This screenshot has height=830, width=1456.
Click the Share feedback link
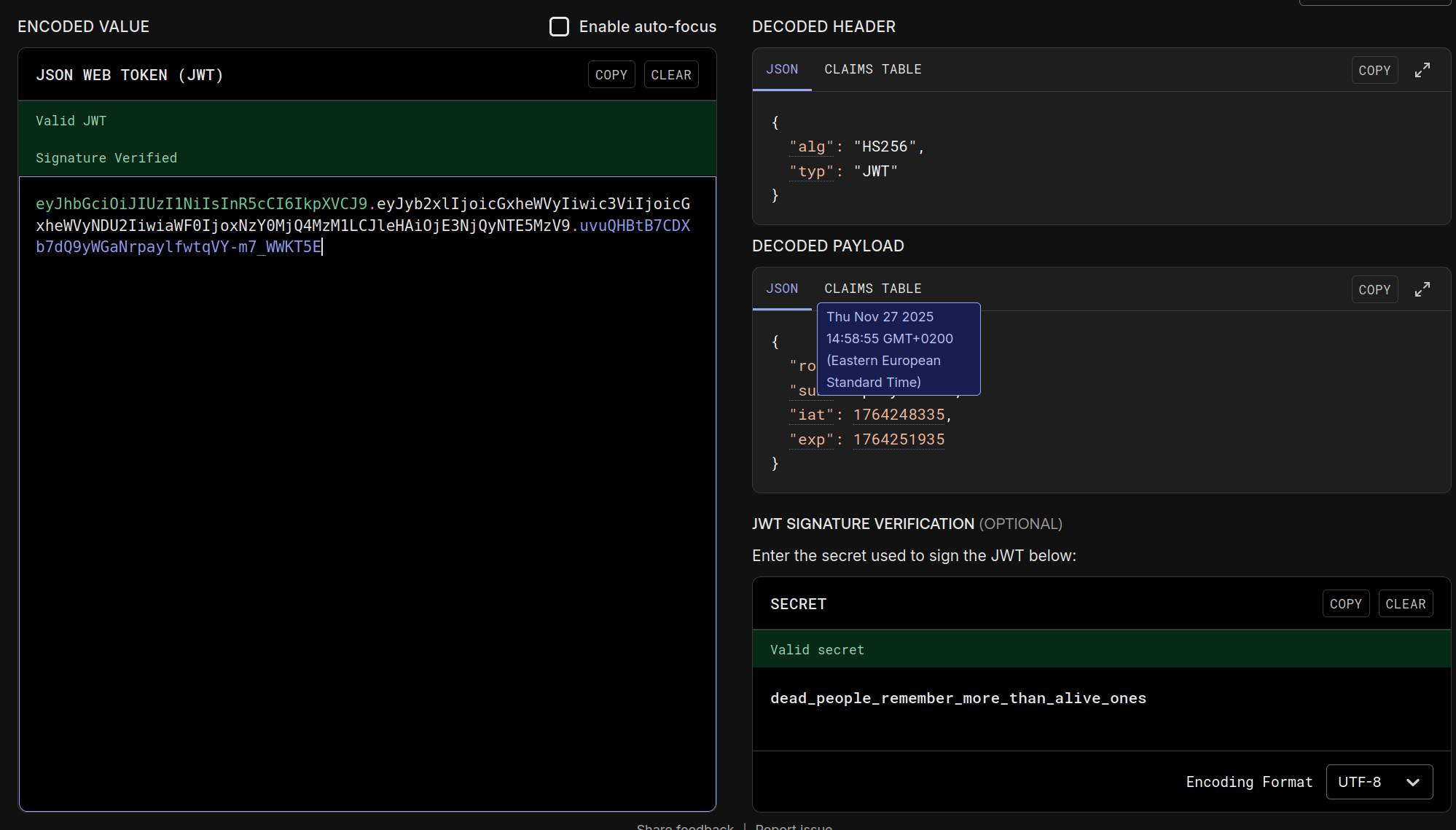tap(685, 826)
